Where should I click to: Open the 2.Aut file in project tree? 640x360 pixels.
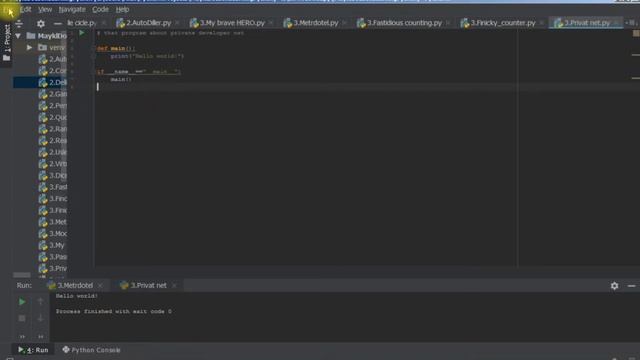click(52, 59)
